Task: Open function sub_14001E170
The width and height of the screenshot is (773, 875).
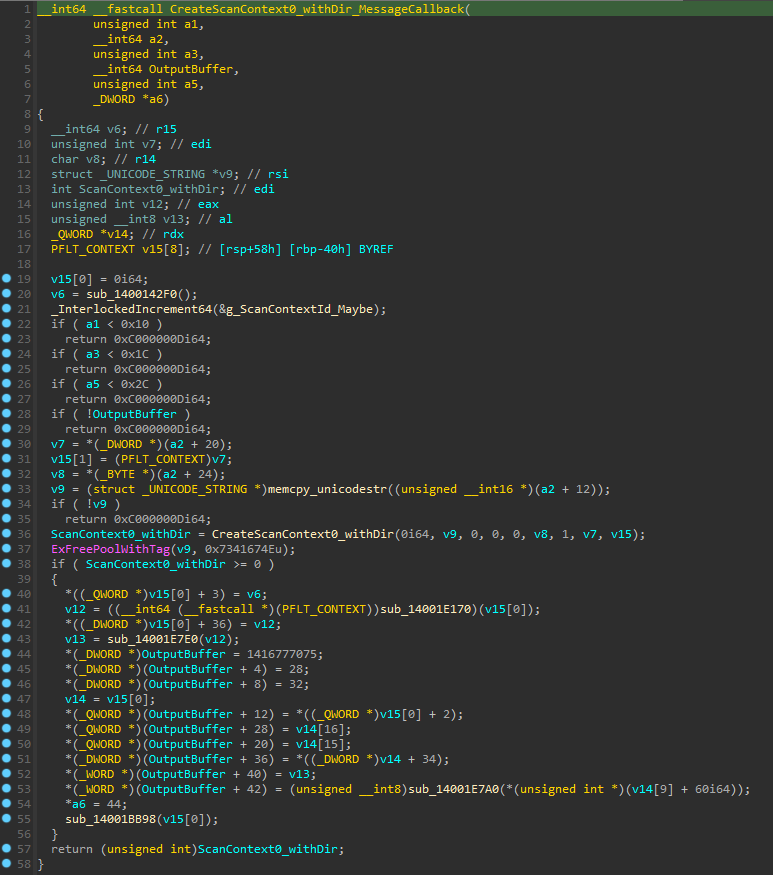Action: click(x=426, y=609)
